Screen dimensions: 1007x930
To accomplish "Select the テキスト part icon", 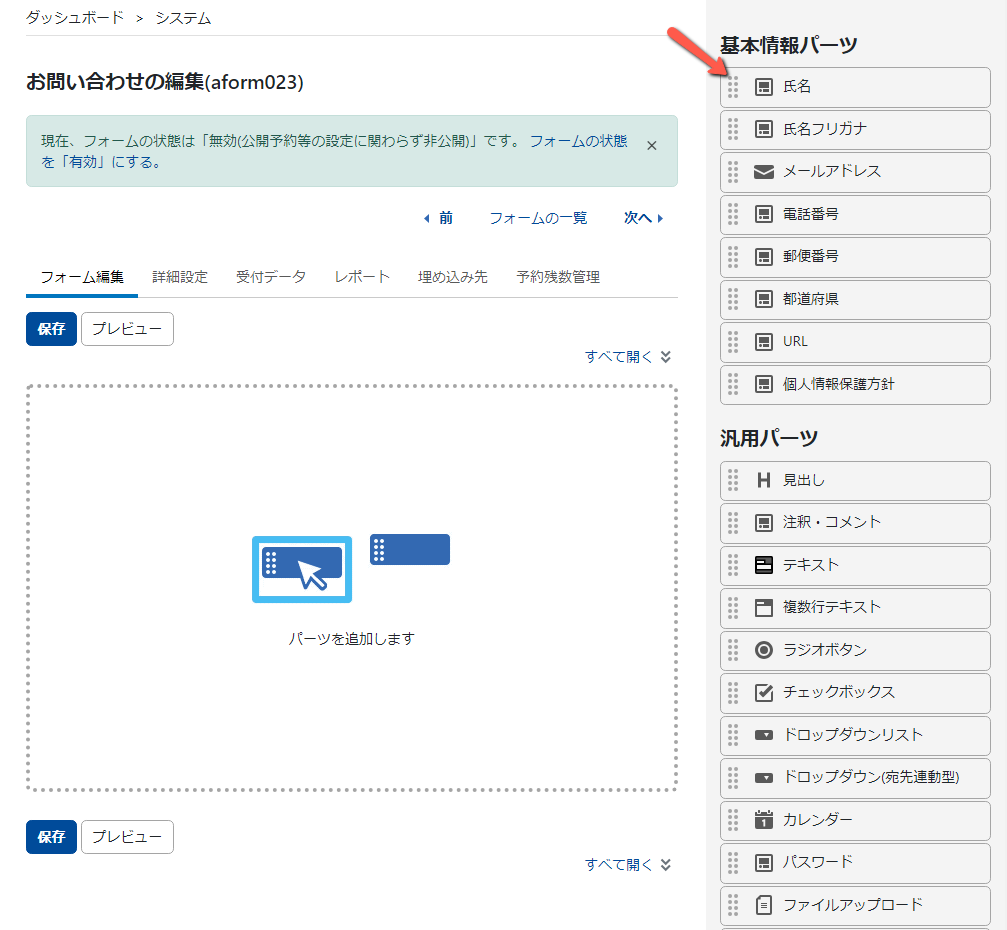I will [x=762, y=565].
